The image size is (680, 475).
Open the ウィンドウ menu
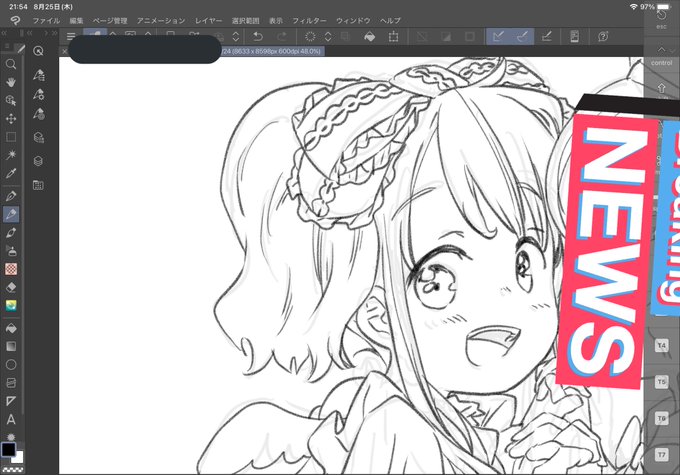point(353,20)
